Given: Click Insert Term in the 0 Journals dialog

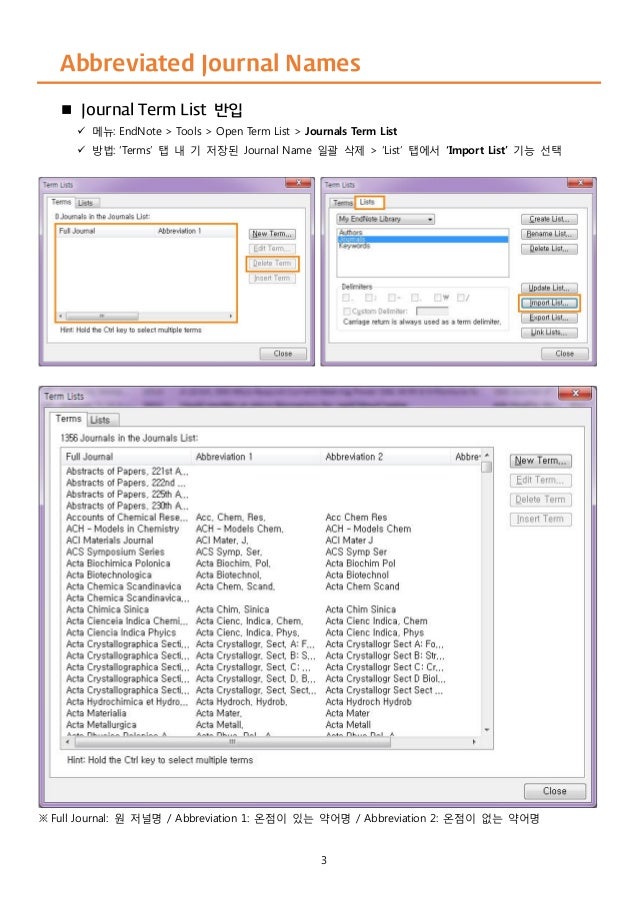Looking at the screenshot, I should pyautogui.click(x=272, y=278).
